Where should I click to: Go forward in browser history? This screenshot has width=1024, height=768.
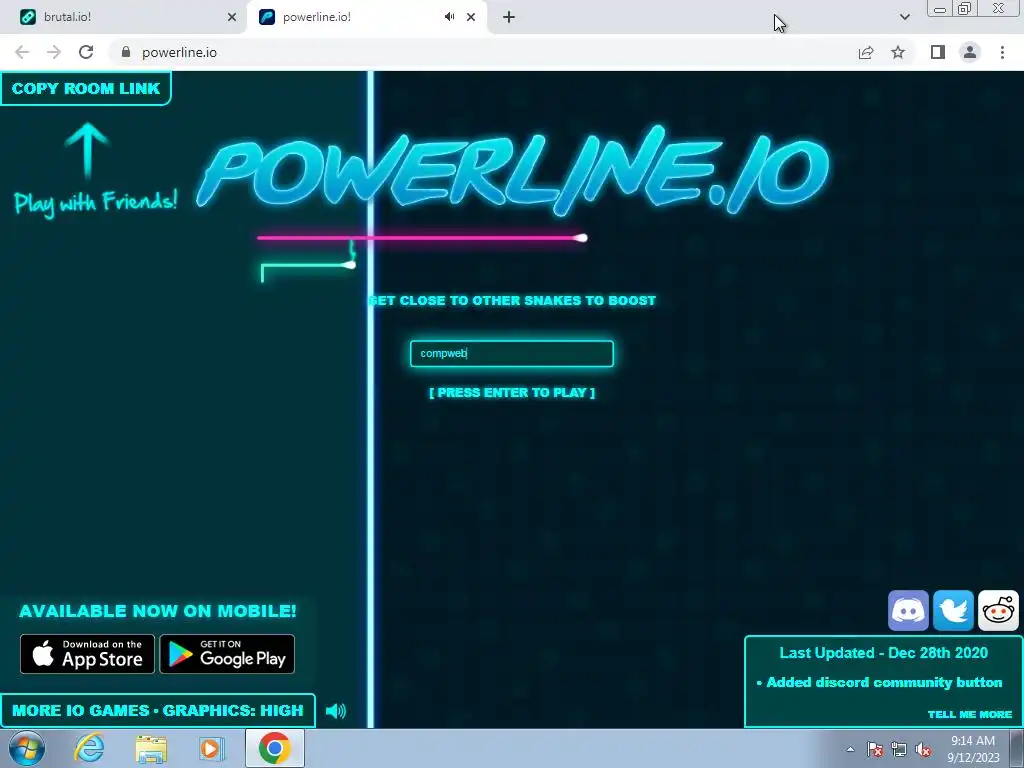point(54,52)
